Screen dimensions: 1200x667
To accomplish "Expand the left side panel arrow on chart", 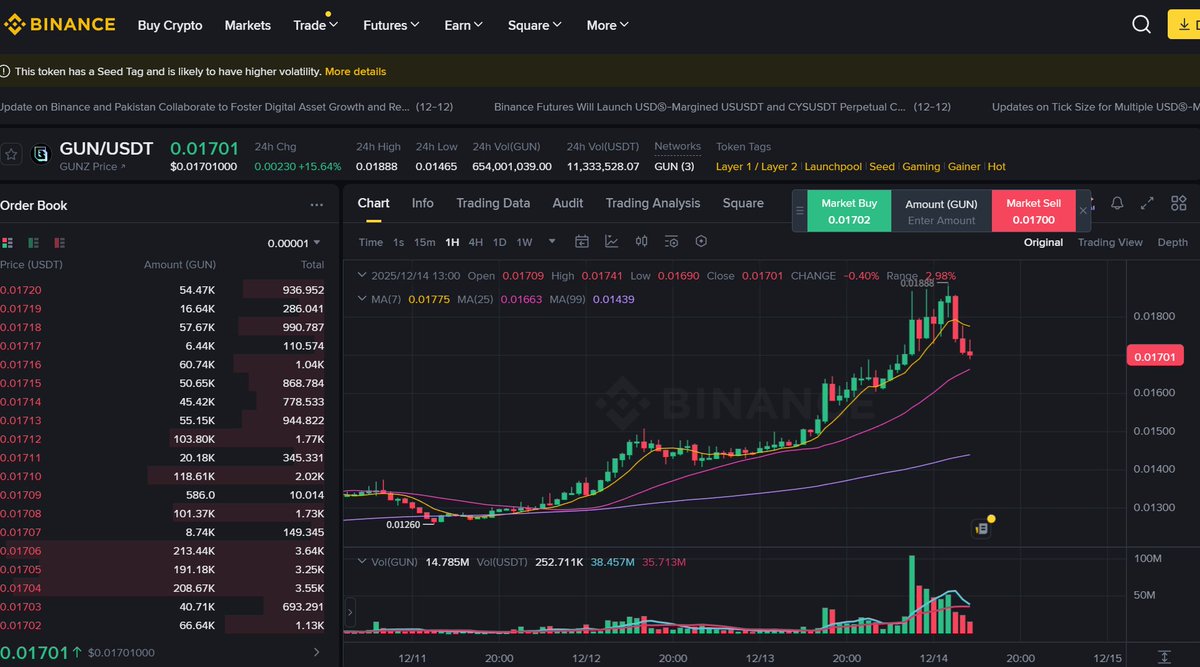I will 350,612.
